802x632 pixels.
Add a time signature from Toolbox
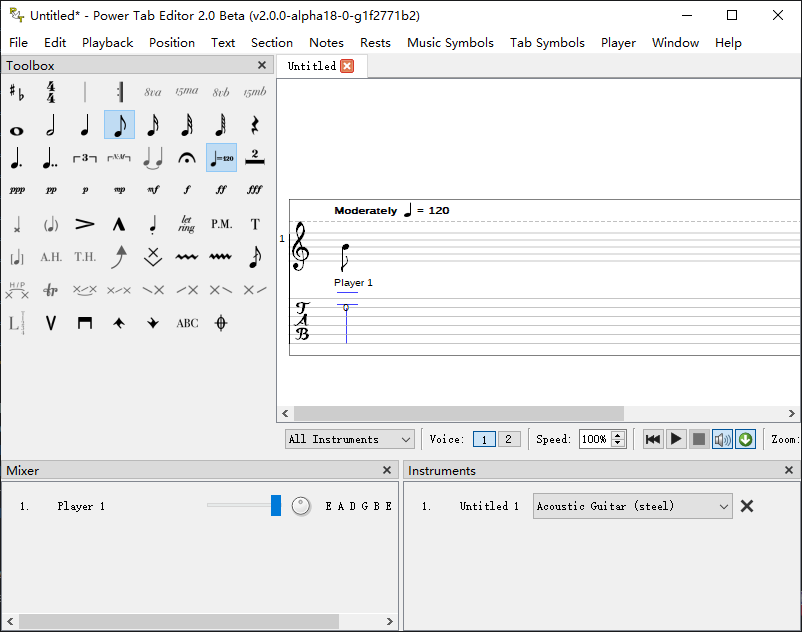(51, 93)
